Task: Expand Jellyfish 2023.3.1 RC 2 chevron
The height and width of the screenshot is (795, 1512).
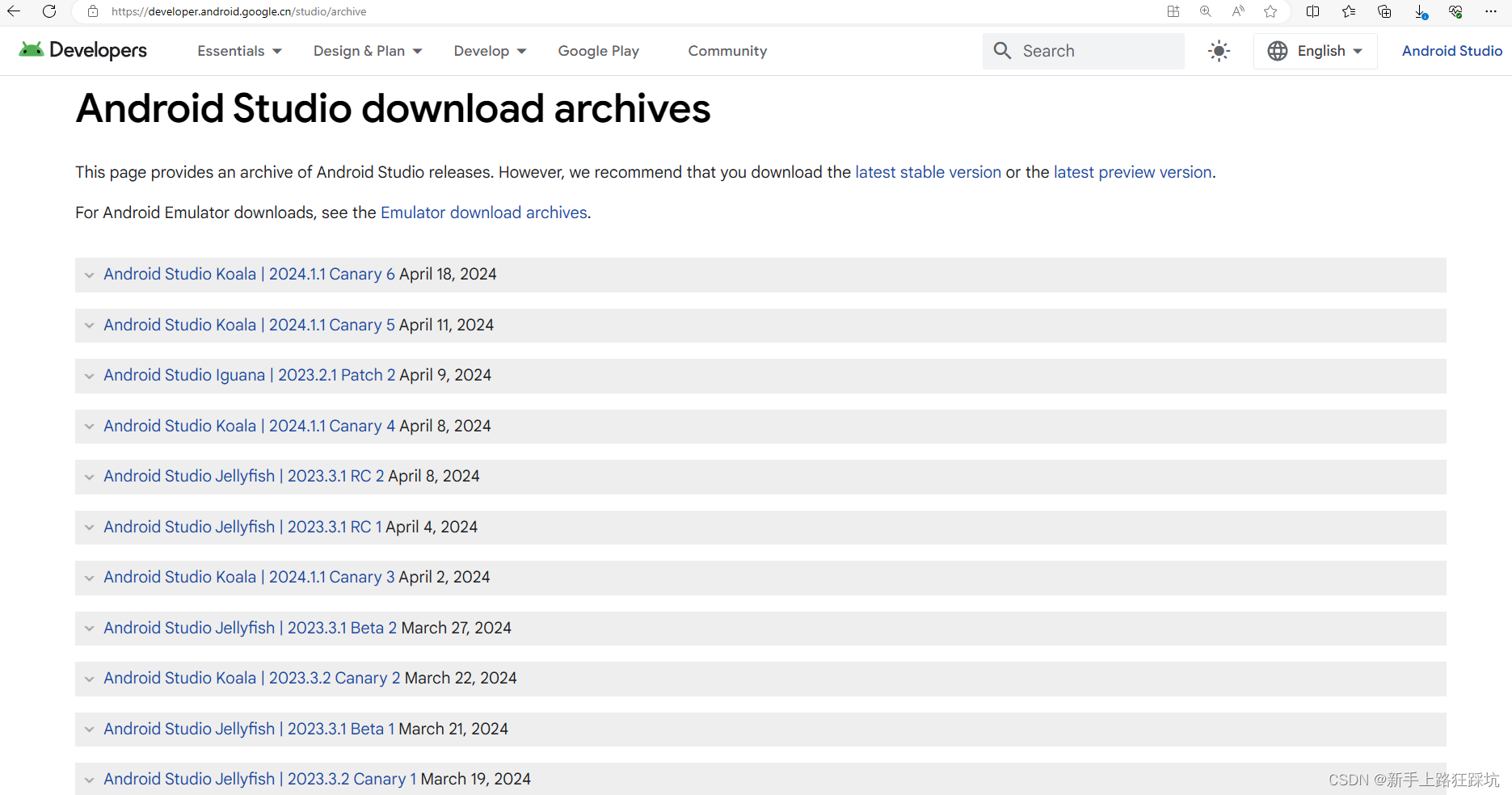Action: pyautogui.click(x=90, y=477)
